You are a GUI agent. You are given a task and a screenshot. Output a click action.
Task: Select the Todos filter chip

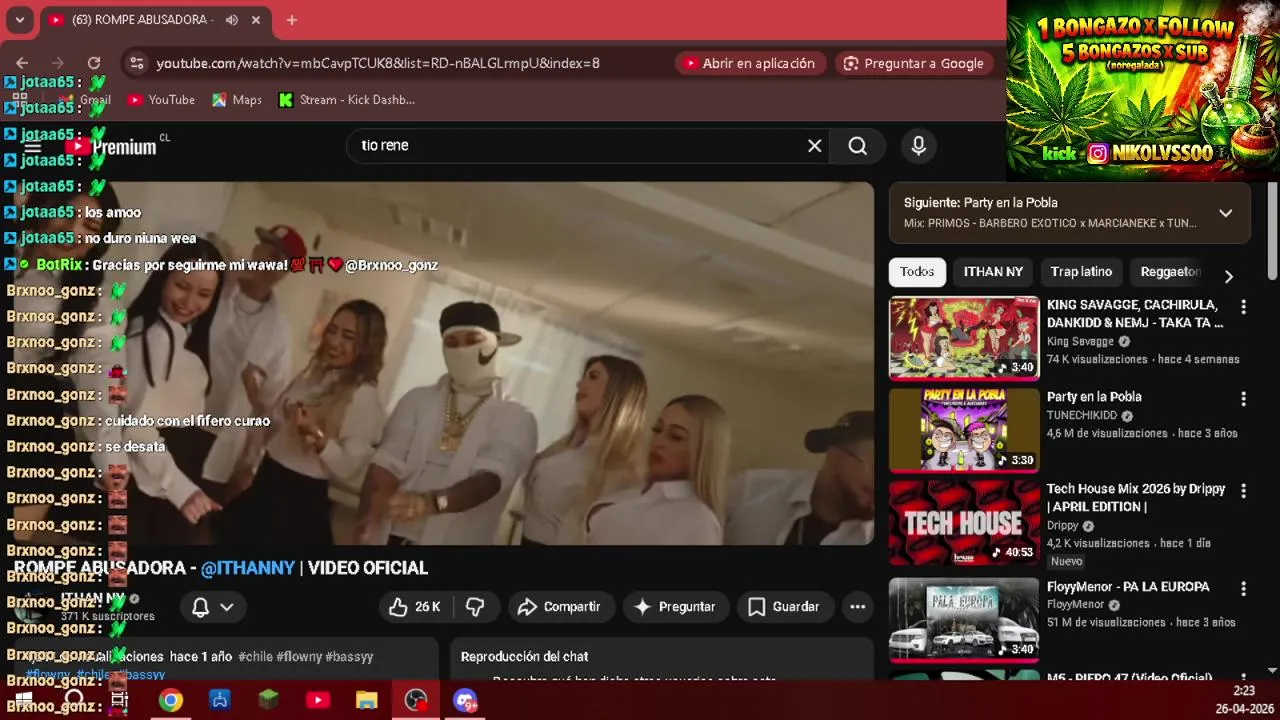pyautogui.click(x=917, y=272)
